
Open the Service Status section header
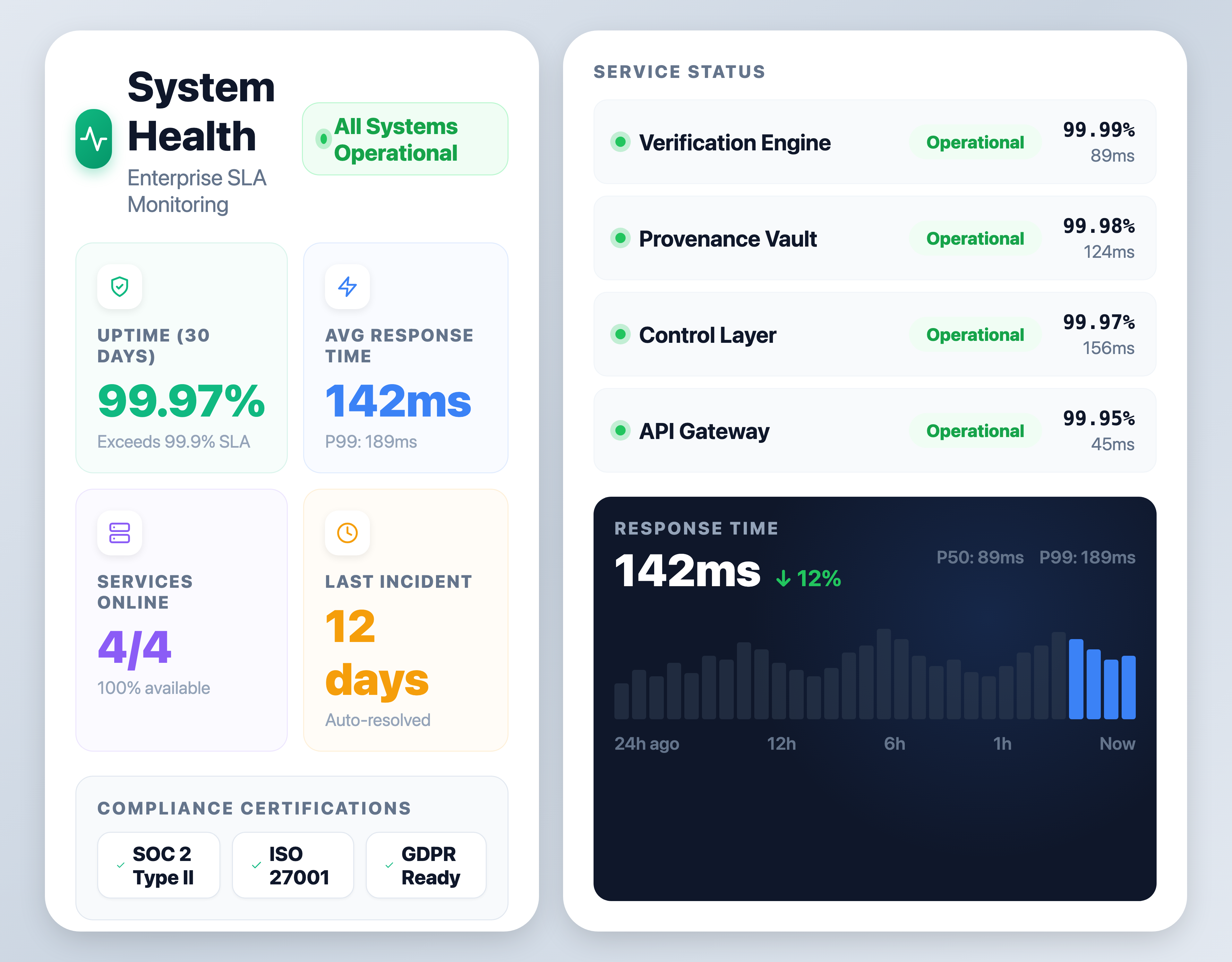tap(679, 72)
